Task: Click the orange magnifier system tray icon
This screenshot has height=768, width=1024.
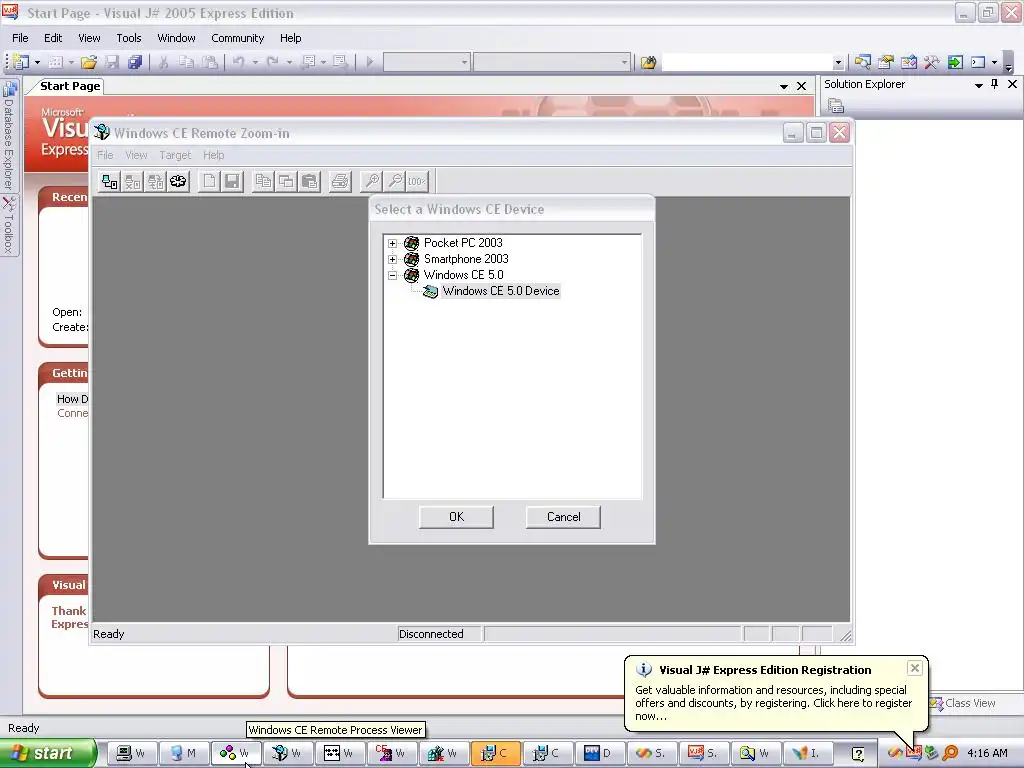Action: (950, 753)
